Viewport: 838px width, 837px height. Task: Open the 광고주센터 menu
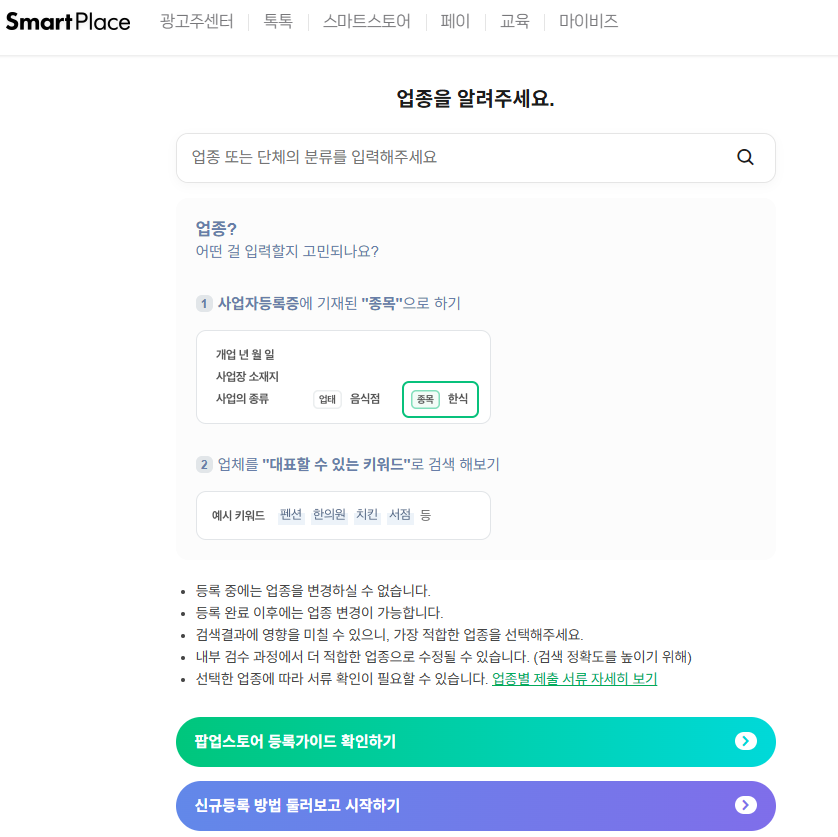(197, 21)
